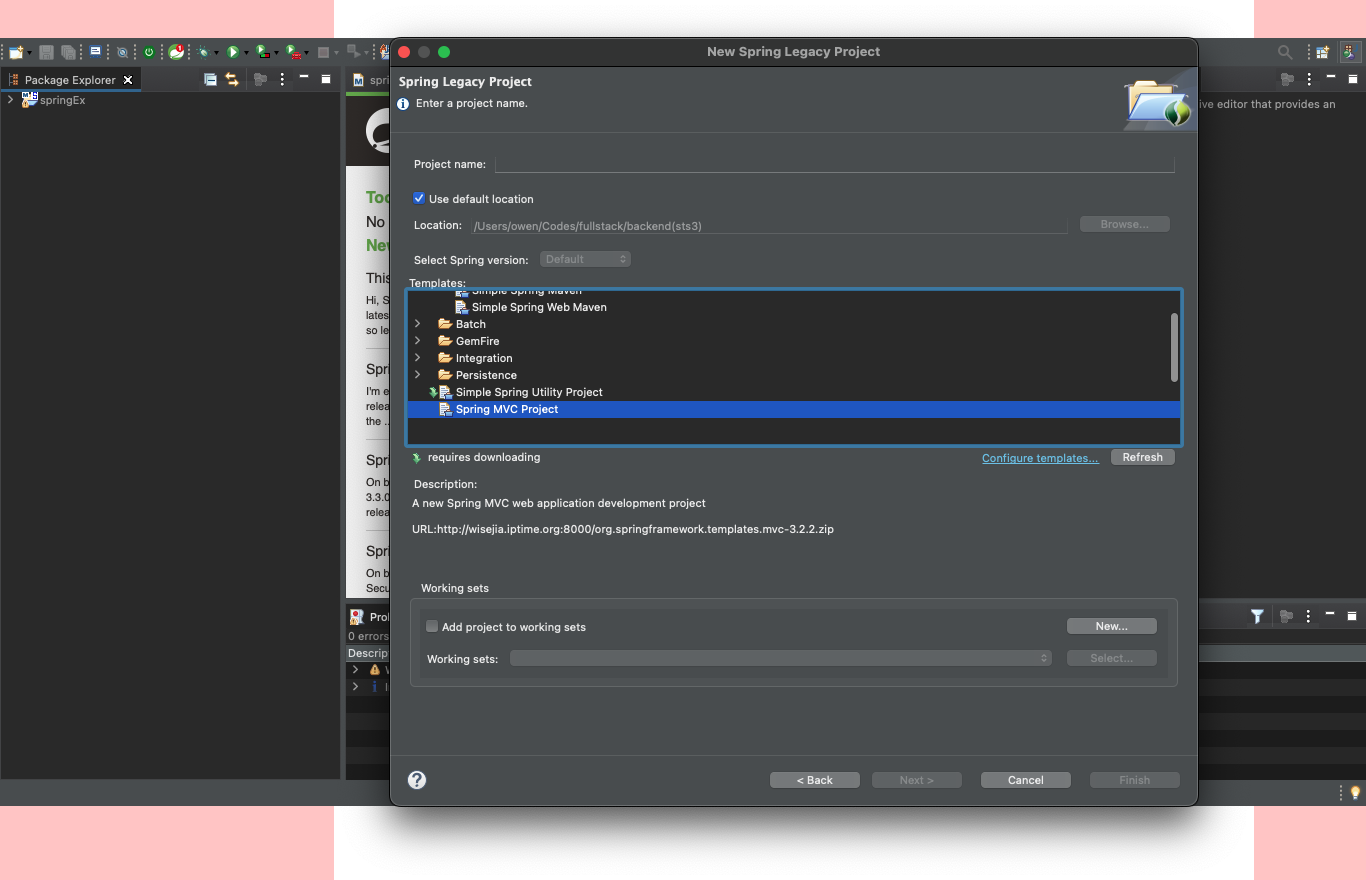Screen dimensions: 1366x880
Task: Open the New wizard toolbar icon
Action: pos(16,52)
